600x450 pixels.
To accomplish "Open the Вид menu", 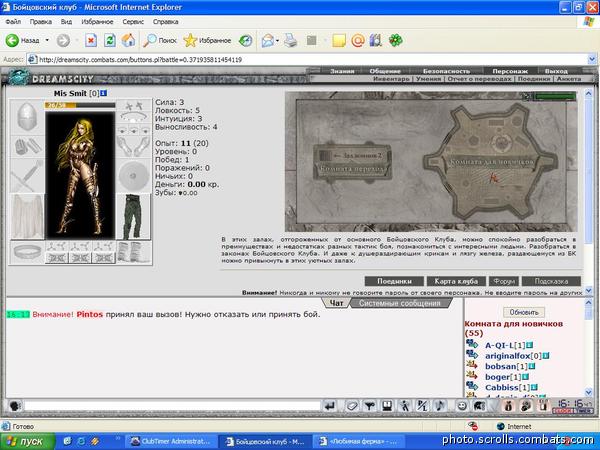I will (66, 22).
